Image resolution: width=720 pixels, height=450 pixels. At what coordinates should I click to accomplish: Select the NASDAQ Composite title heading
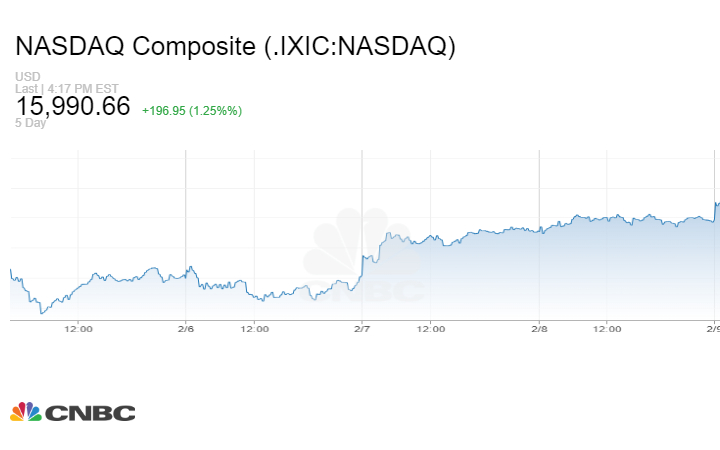tap(235, 47)
